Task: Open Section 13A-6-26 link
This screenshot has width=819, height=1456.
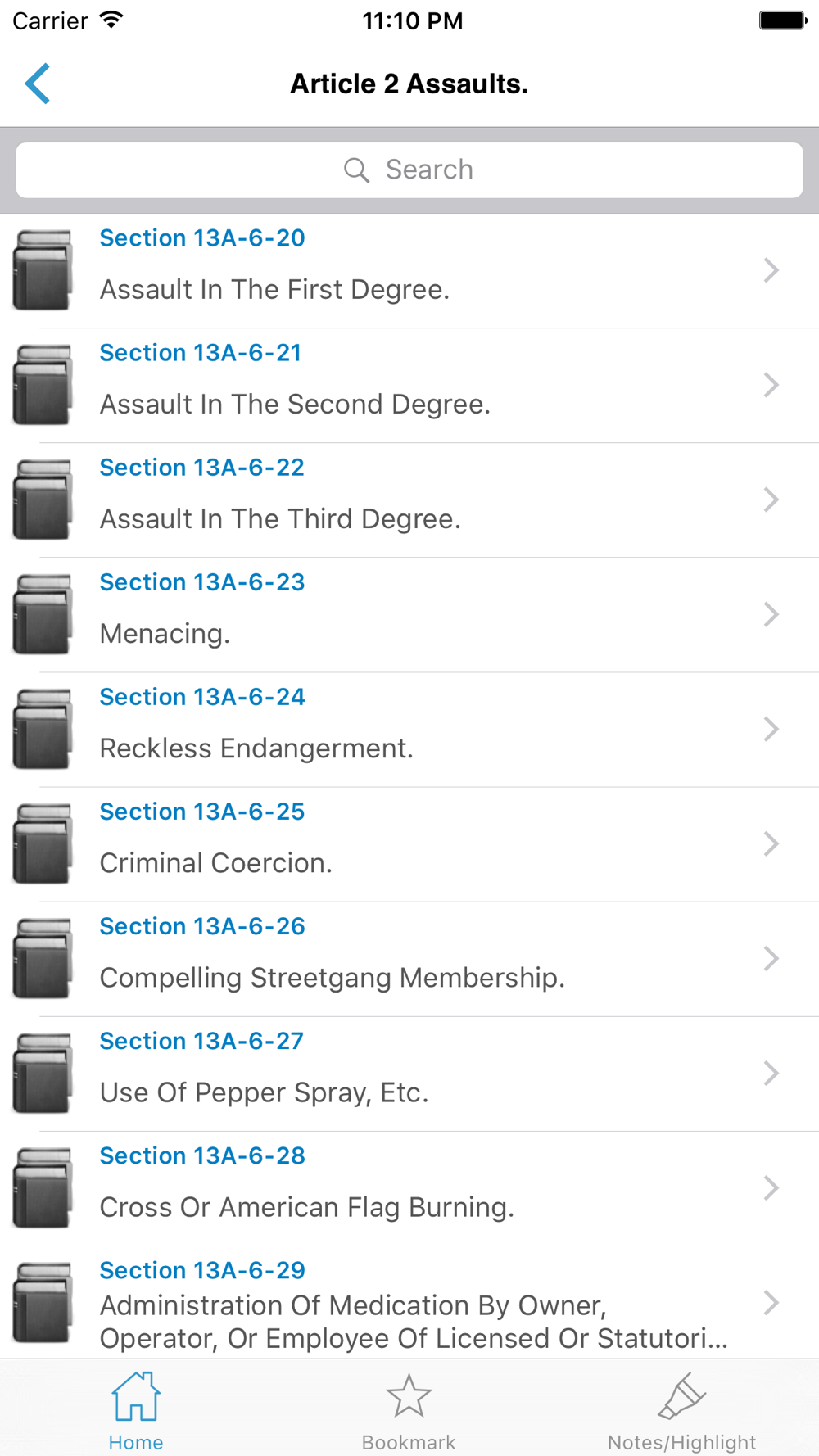Action: tap(202, 926)
